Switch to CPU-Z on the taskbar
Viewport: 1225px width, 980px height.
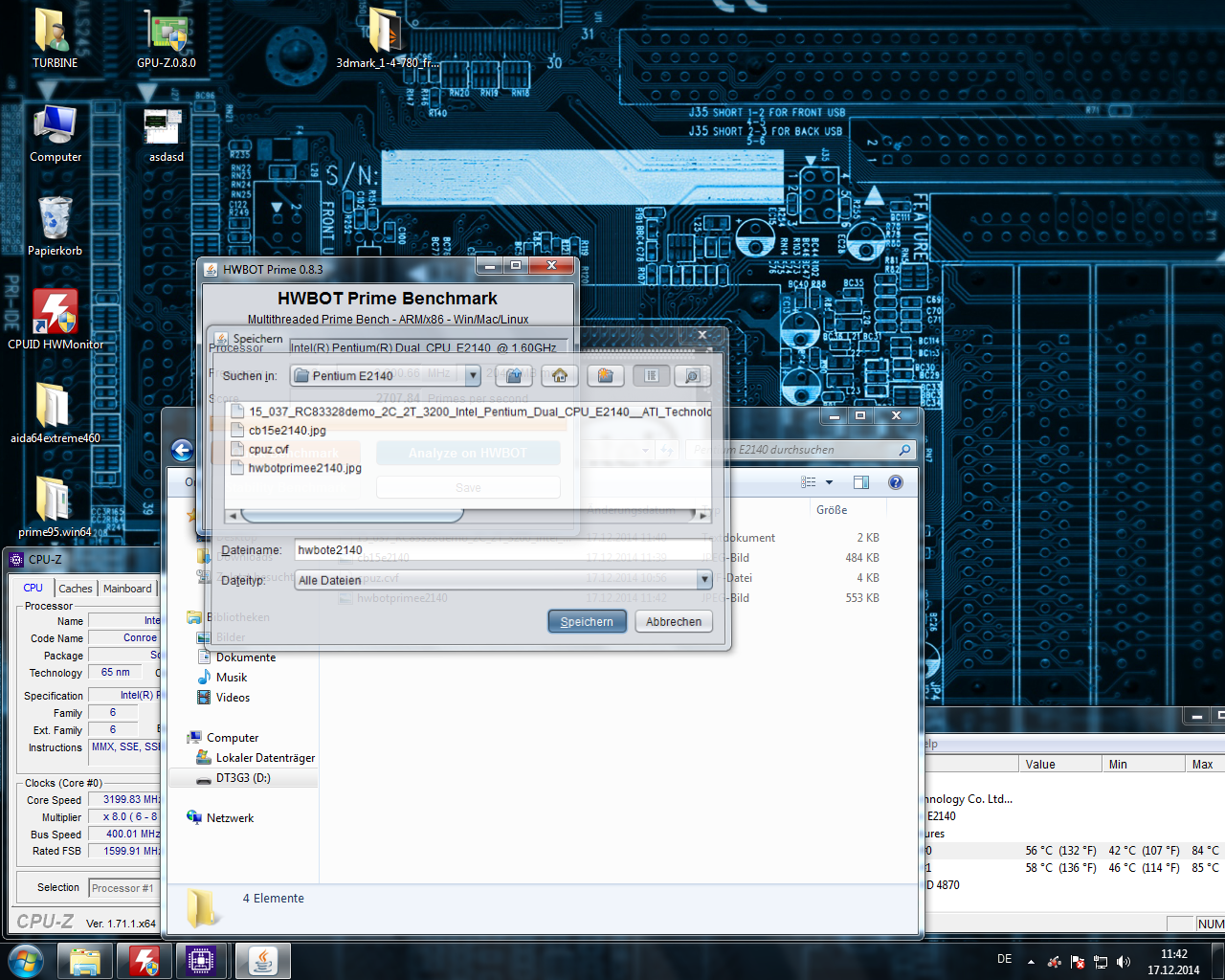[201, 961]
